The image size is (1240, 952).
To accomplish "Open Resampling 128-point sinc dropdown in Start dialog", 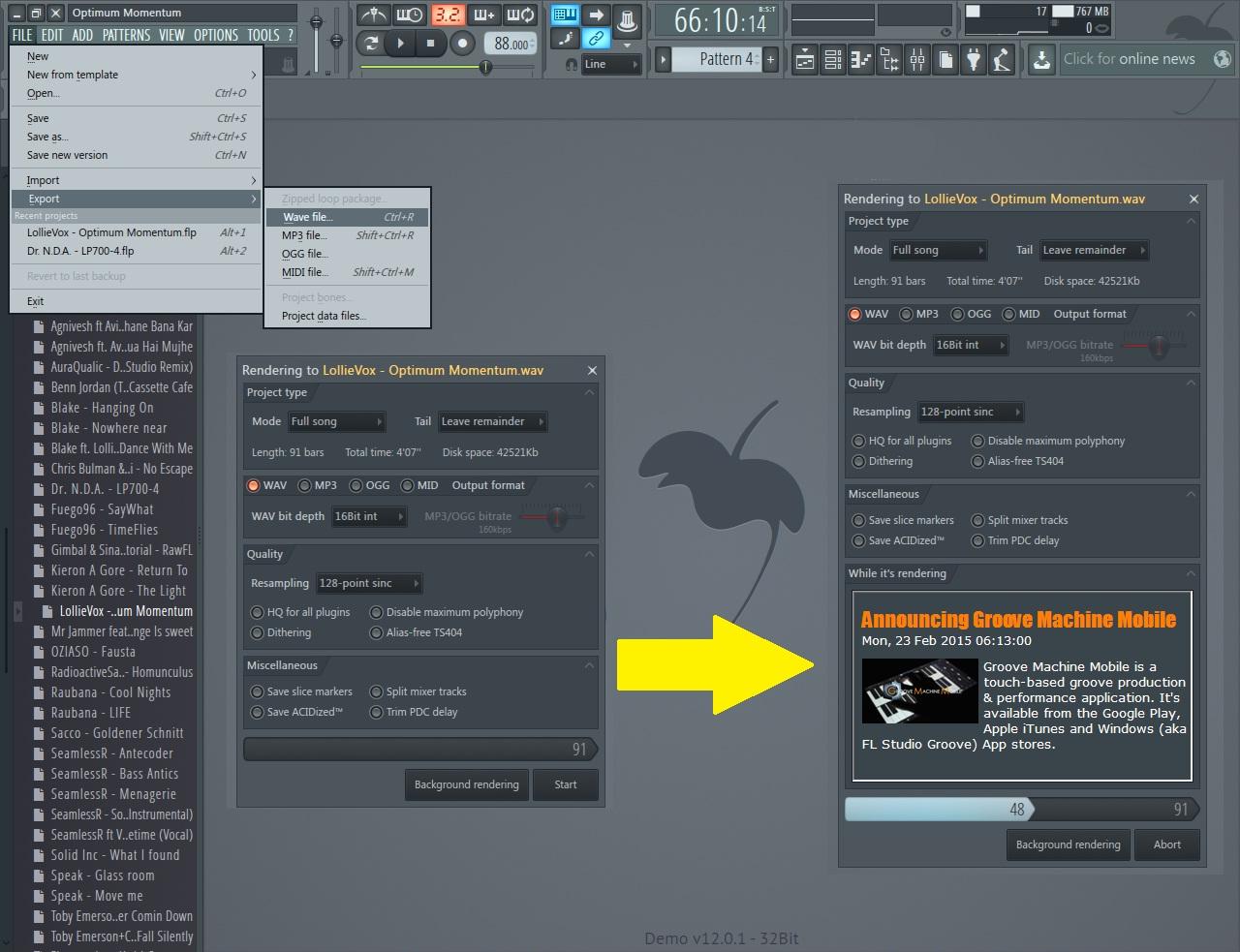I will click(369, 583).
